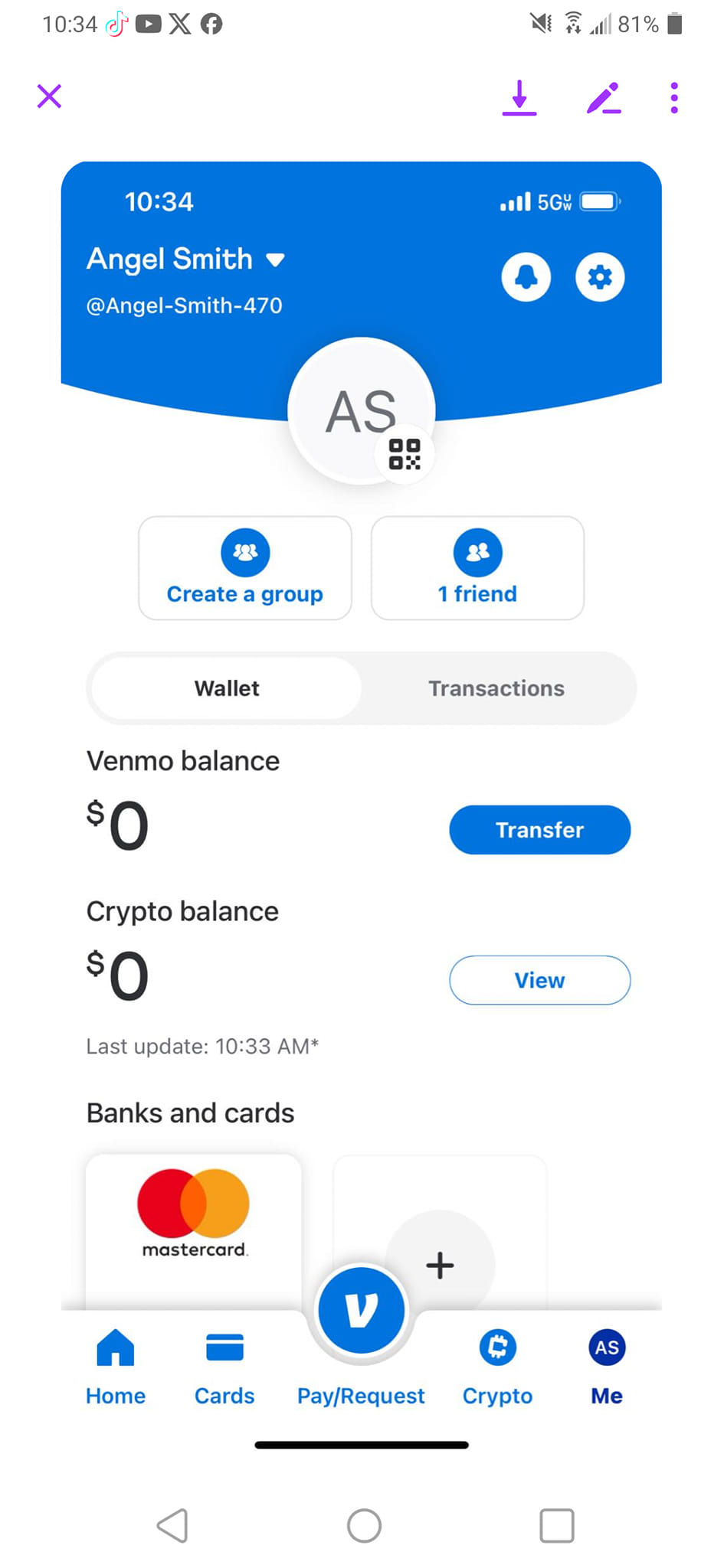The height and width of the screenshot is (1568, 724).
Task: Tap the Venmo Pay/Request button
Action: (x=361, y=1309)
